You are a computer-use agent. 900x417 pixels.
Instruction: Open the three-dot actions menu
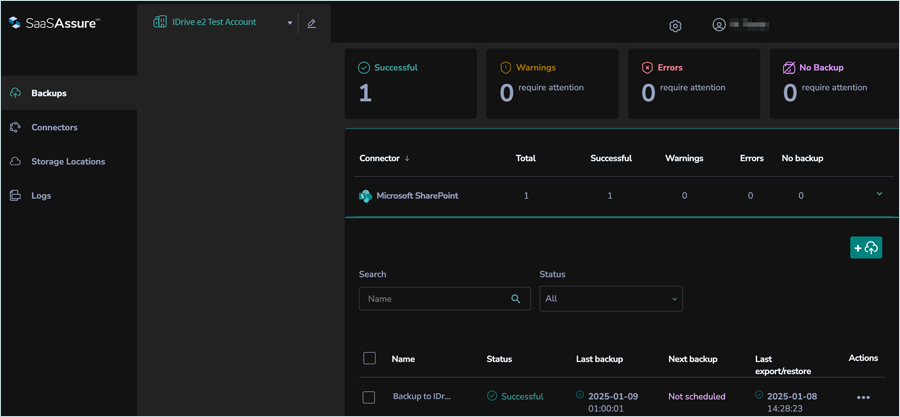point(863,397)
